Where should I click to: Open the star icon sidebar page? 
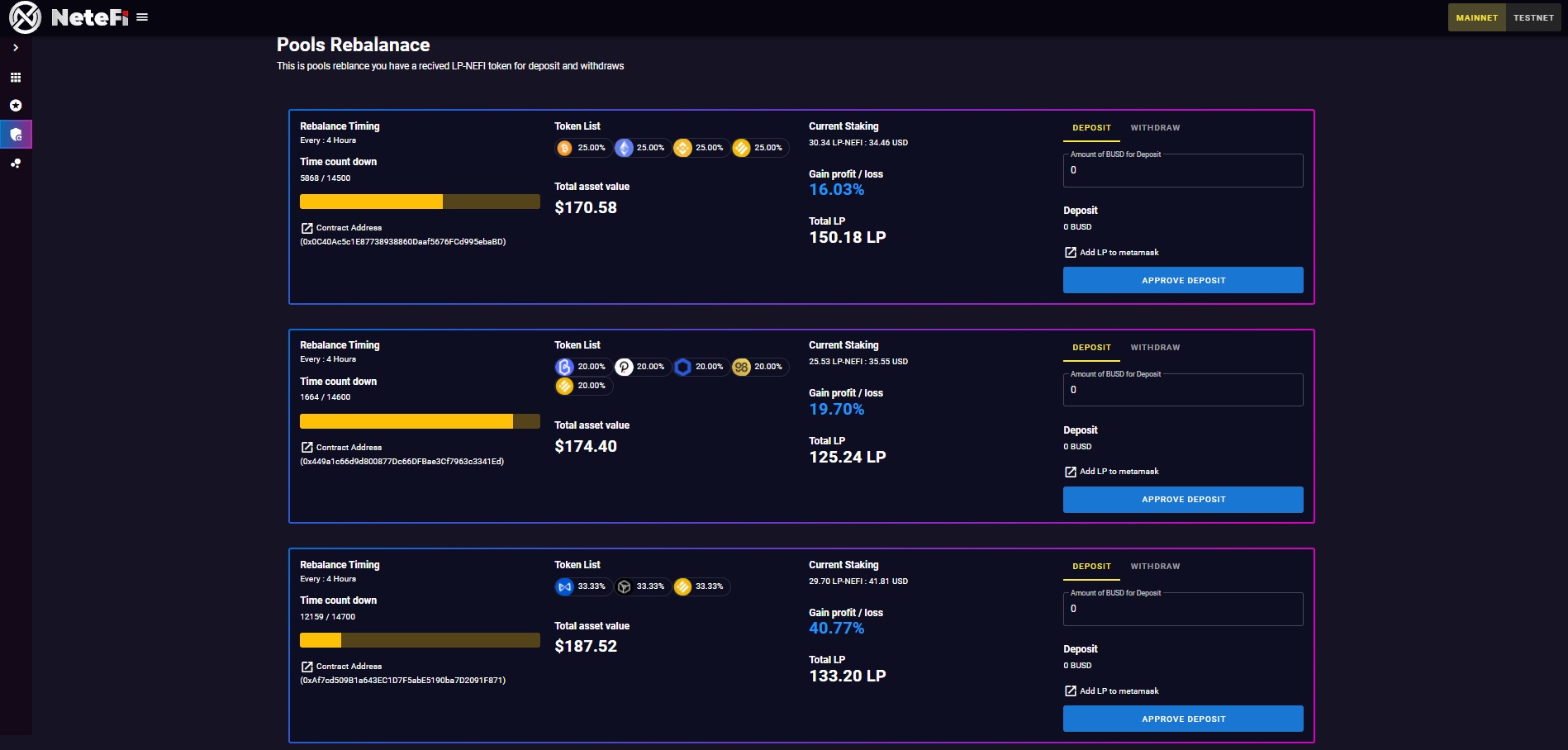[x=16, y=106]
